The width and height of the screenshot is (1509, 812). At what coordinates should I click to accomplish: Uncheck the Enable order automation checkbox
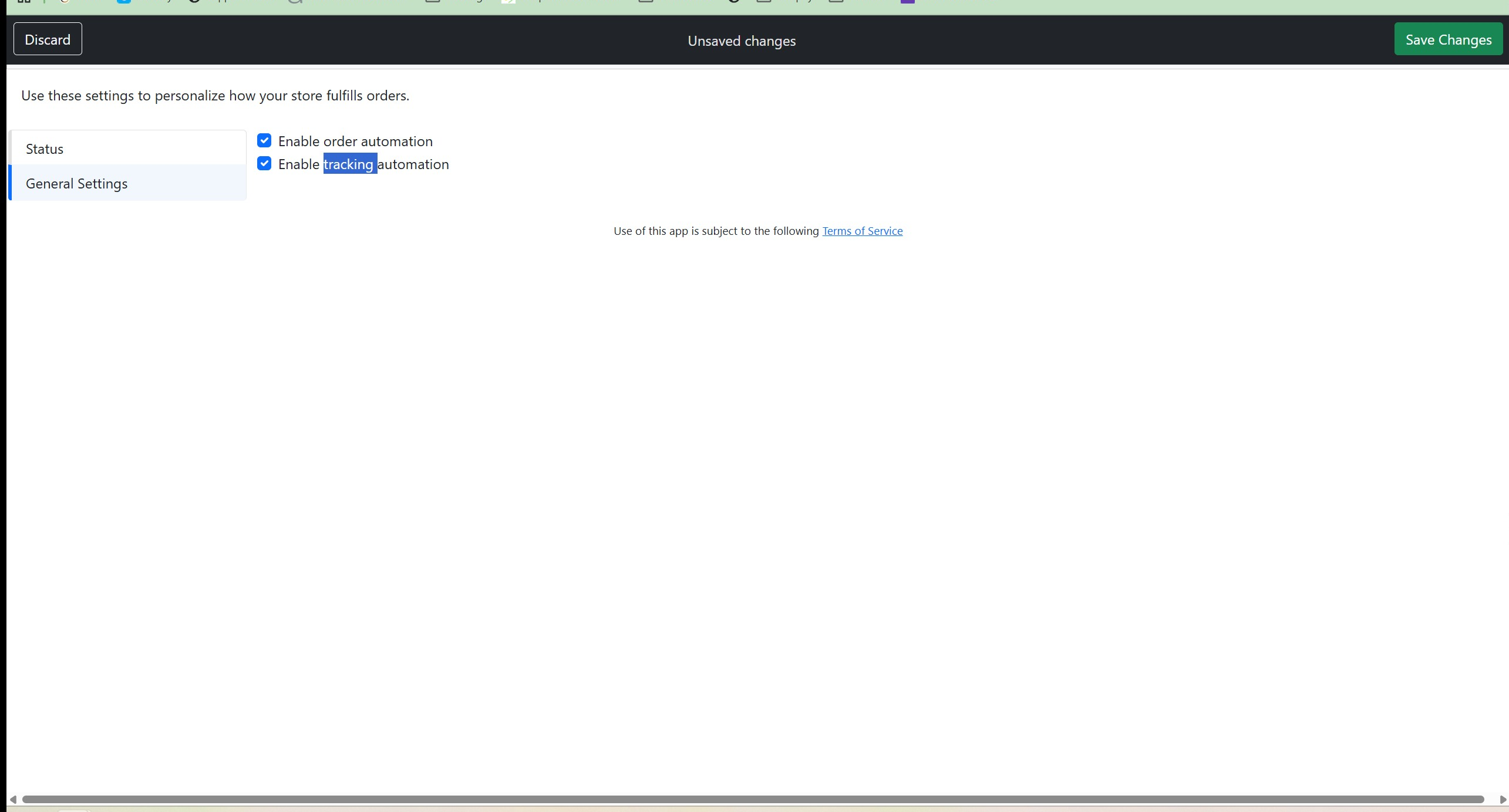point(264,141)
